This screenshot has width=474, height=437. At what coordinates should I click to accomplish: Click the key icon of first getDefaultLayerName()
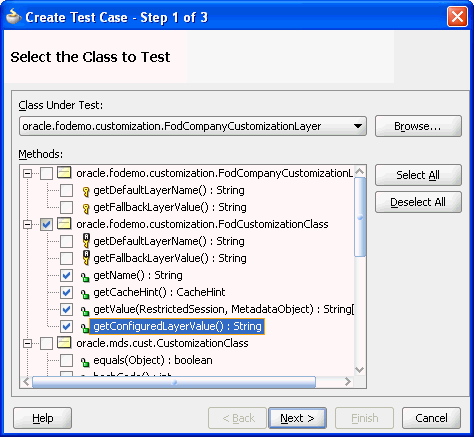(86, 191)
